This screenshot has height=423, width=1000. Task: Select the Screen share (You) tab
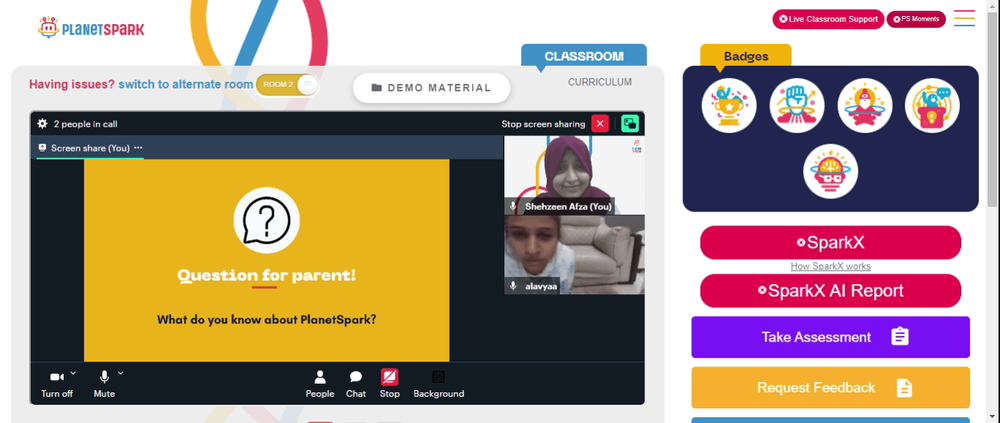pos(90,148)
